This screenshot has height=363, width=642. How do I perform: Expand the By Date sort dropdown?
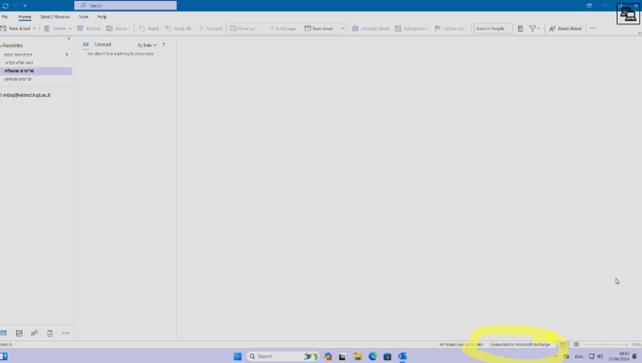147,45
